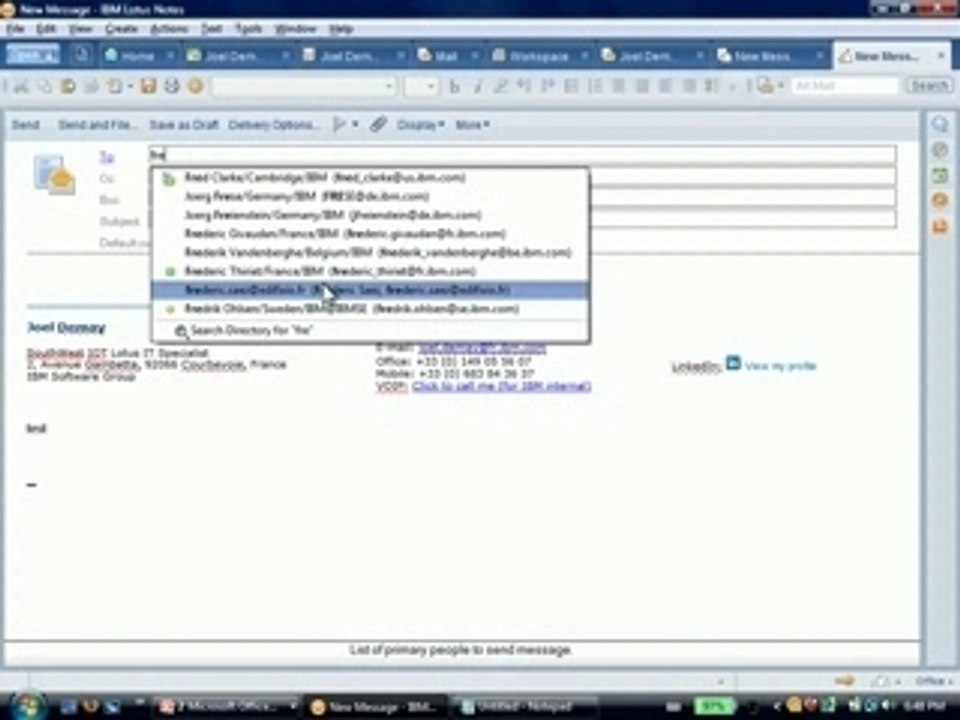Select Fred Clarke/Cambridge/IBM suggestion
The height and width of the screenshot is (720, 960).
coord(370,178)
